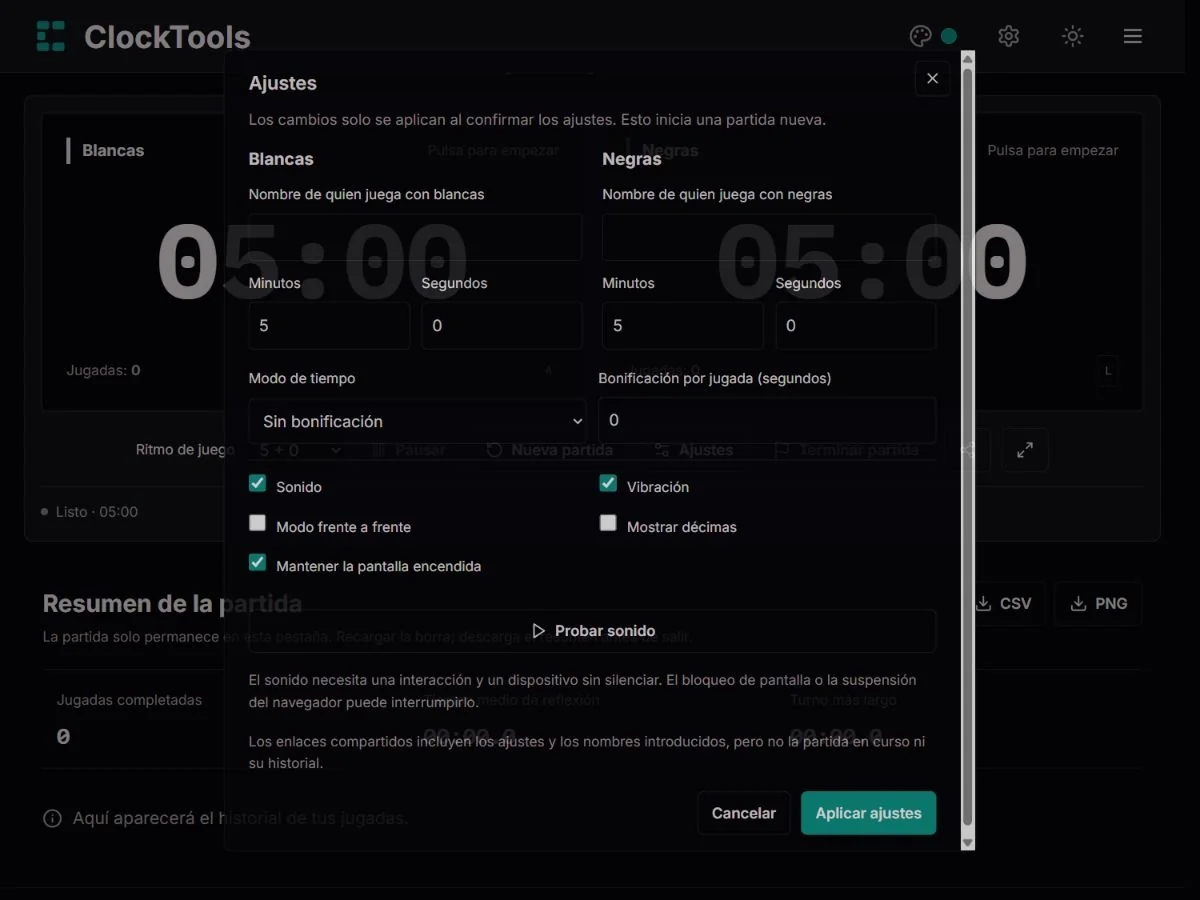This screenshot has width=1200, height=900.
Task: Toggle light mode with the sun icon
Action: (x=1072, y=36)
